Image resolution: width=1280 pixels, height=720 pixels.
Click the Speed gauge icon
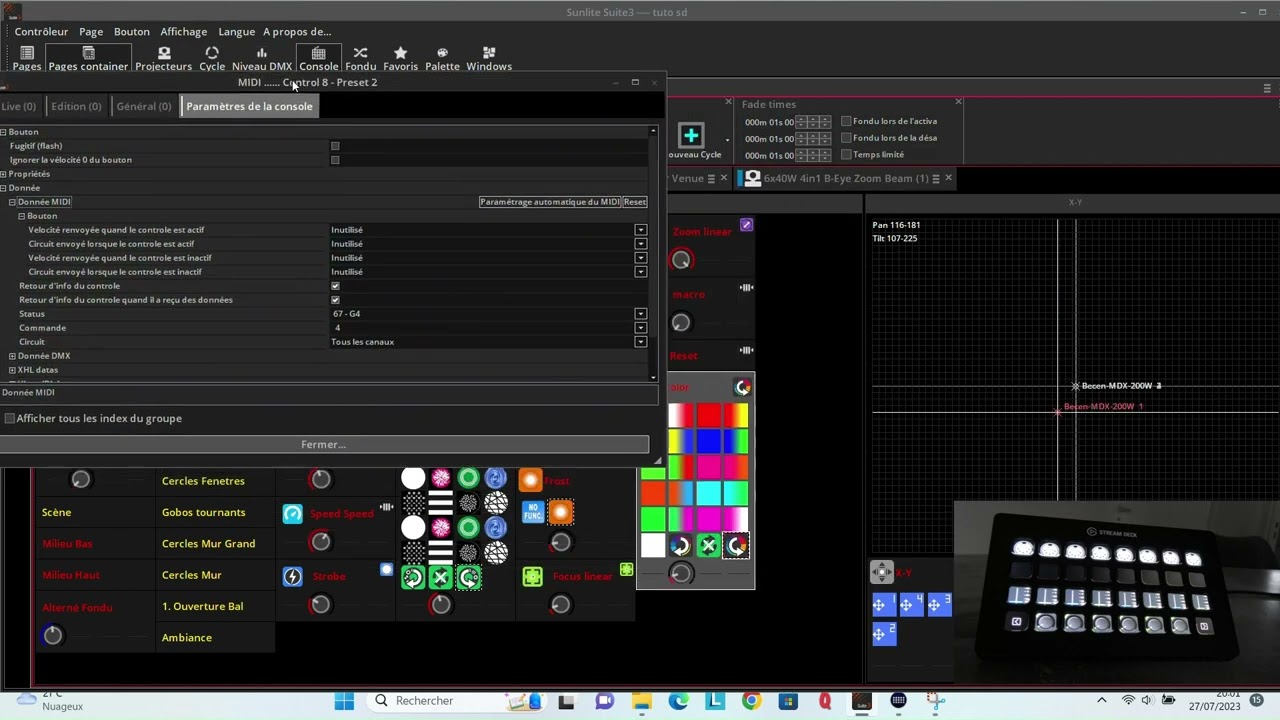pos(292,513)
